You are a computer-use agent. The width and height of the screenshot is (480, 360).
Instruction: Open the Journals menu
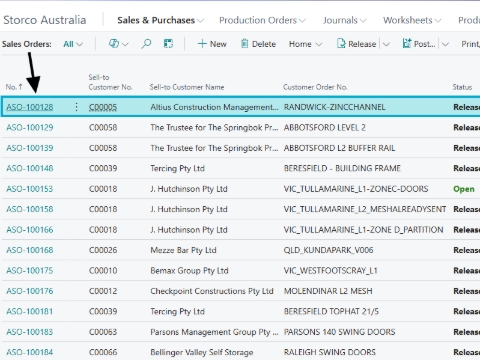344,20
